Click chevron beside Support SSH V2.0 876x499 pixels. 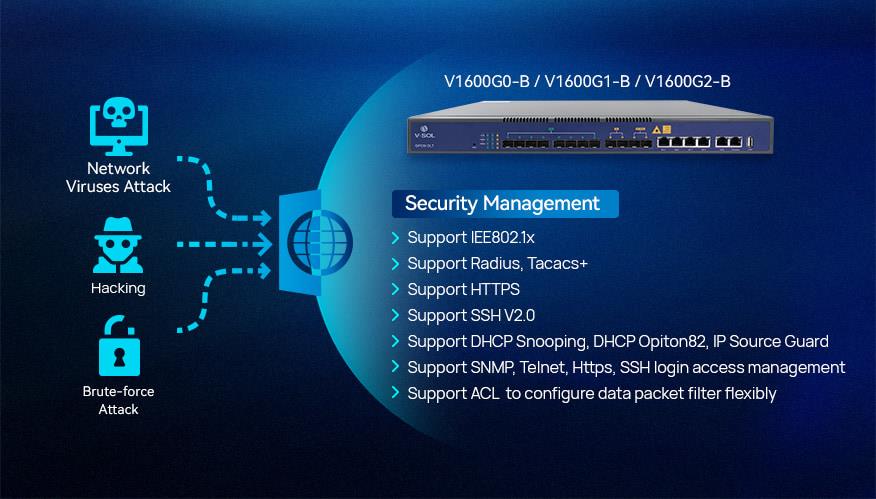tap(396, 316)
